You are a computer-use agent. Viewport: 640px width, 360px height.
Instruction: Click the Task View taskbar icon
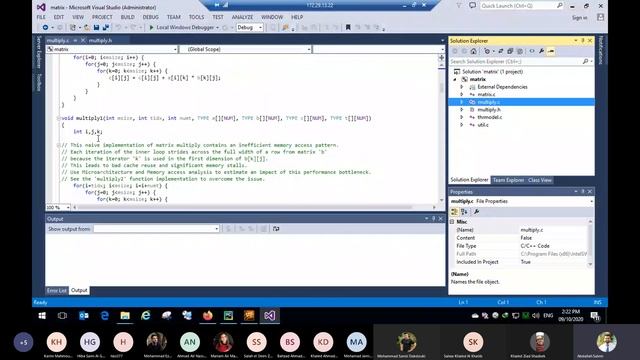[x=62, y=316]
